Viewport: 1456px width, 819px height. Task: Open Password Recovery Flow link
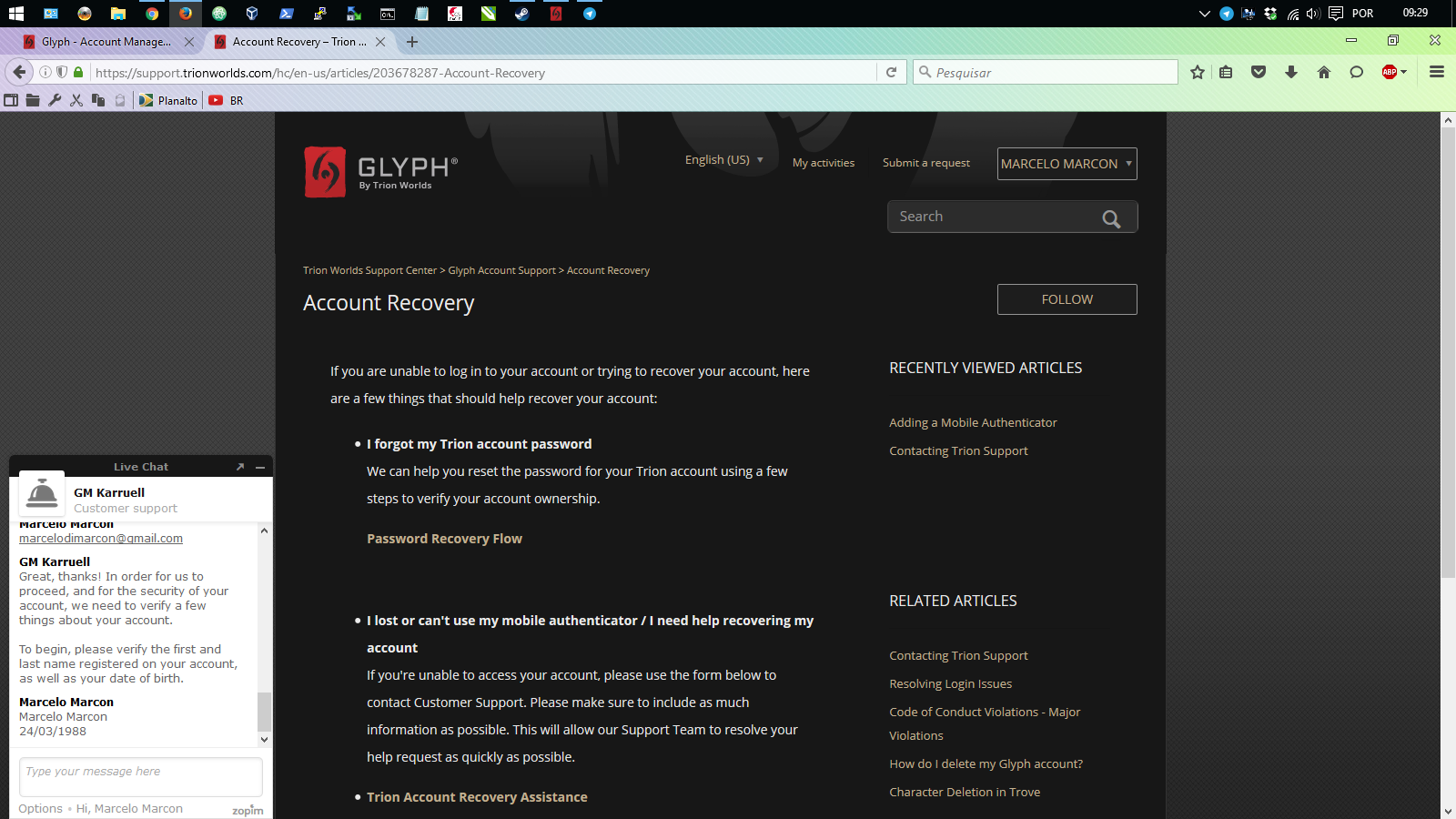444,539
